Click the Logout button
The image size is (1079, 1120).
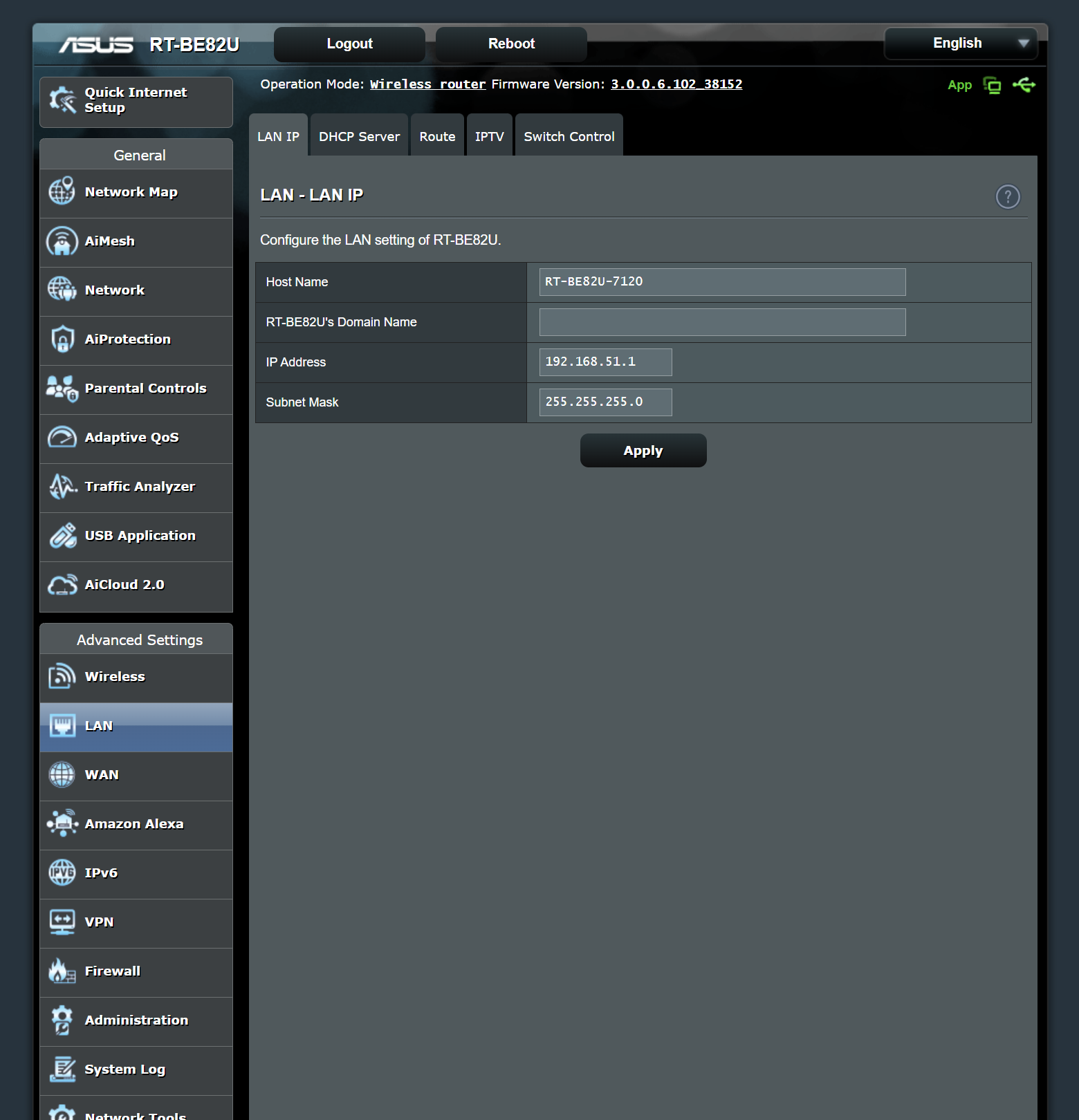pyautogui.click(x=349, y=44)
